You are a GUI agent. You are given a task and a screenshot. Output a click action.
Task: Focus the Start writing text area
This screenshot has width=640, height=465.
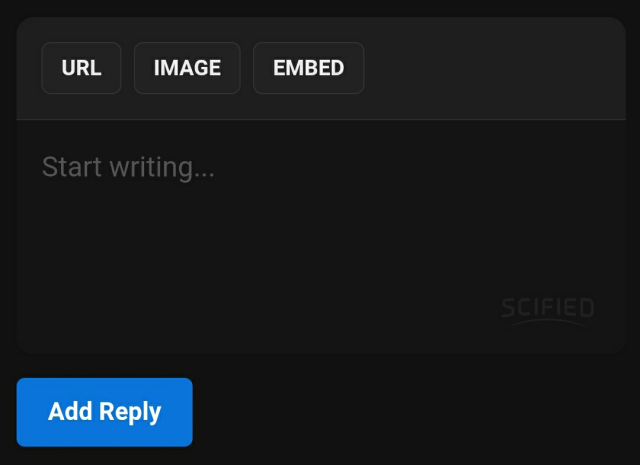321,236
